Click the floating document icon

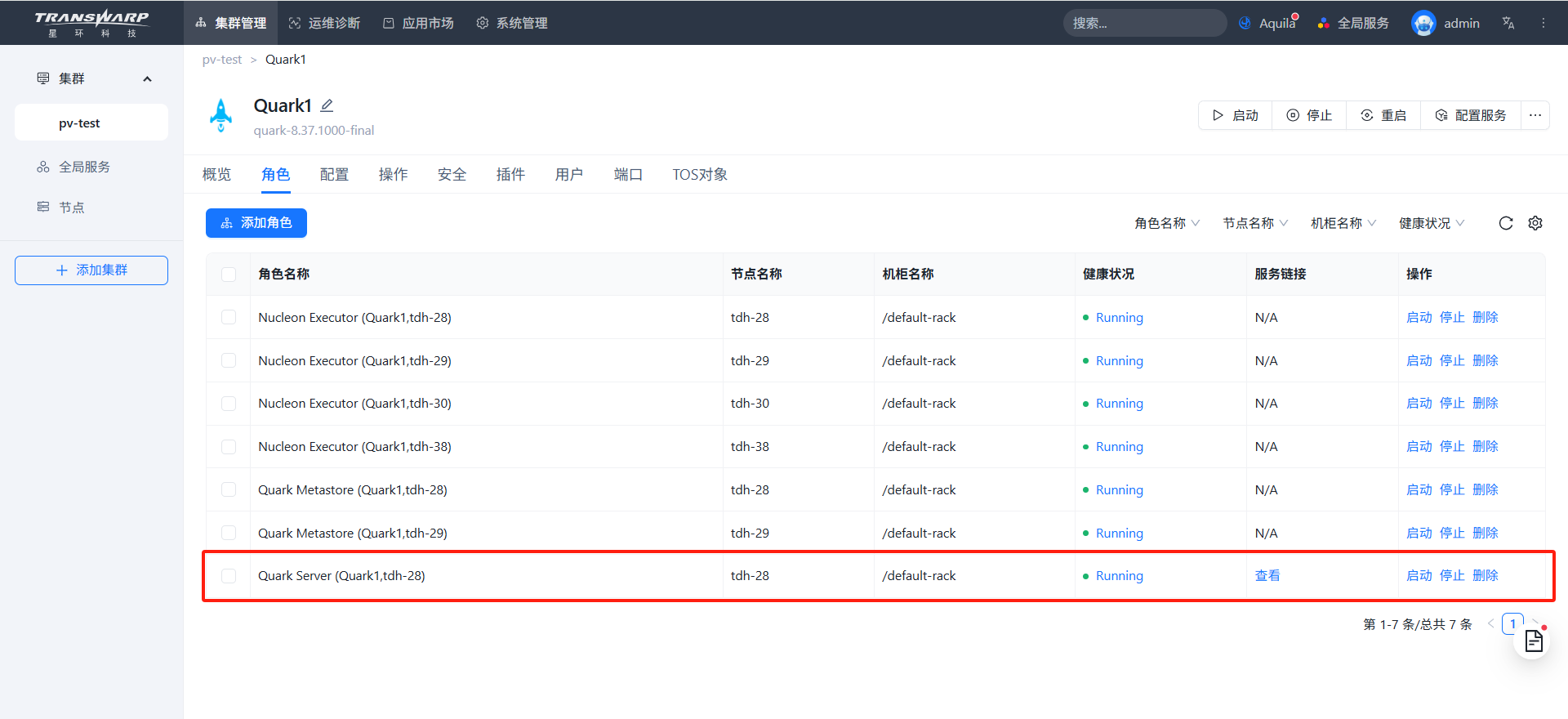1533,641
